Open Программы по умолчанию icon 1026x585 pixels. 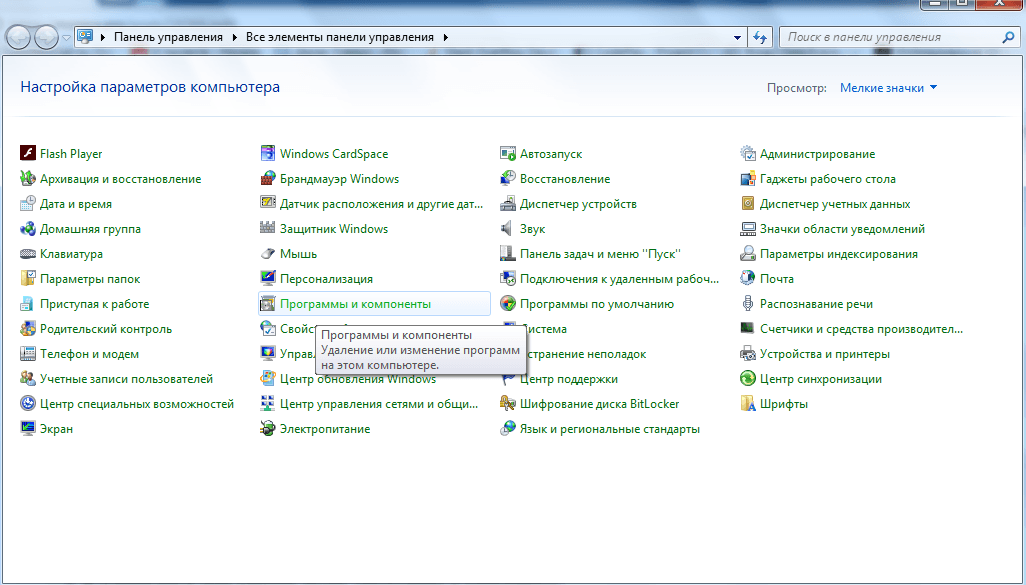point(508,304)
